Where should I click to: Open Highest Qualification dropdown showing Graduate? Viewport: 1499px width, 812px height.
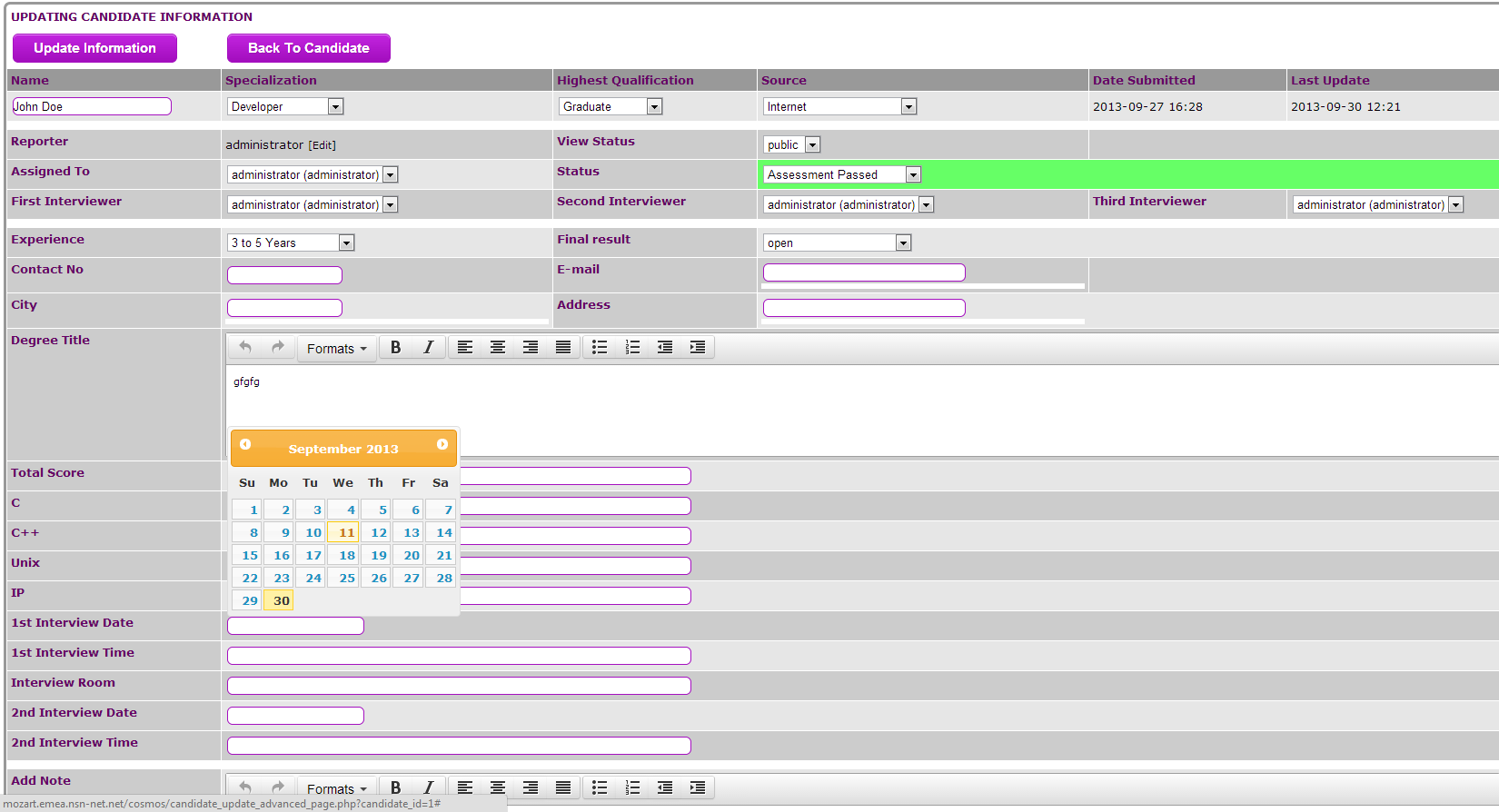pyautogui.click(x=611, y=106)
